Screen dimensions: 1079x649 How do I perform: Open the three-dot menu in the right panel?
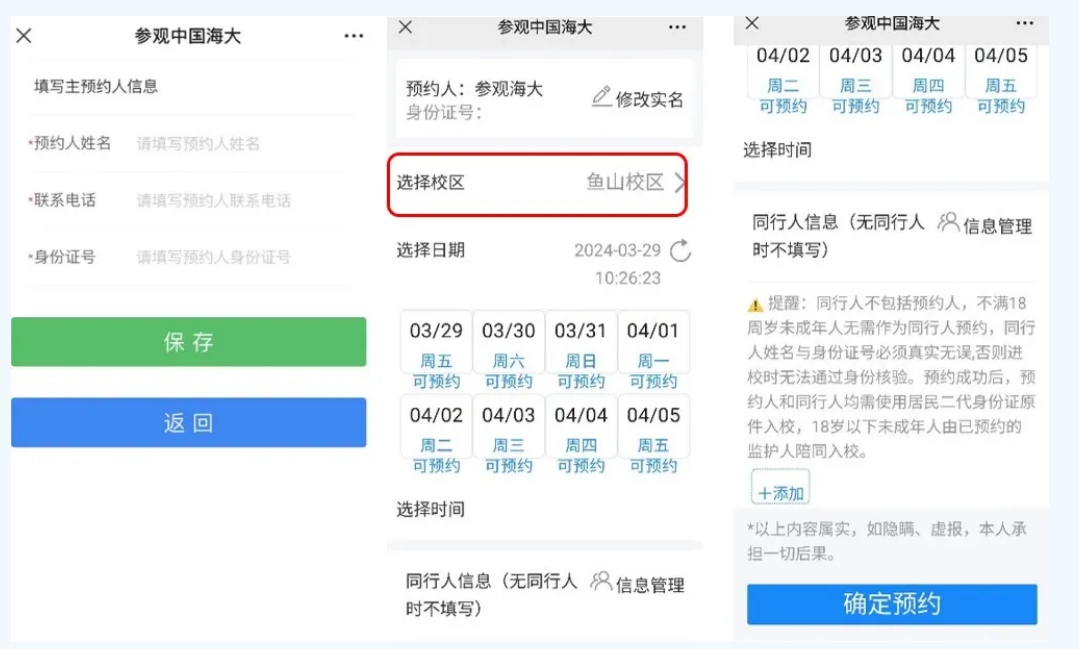tap(1025, 24)
